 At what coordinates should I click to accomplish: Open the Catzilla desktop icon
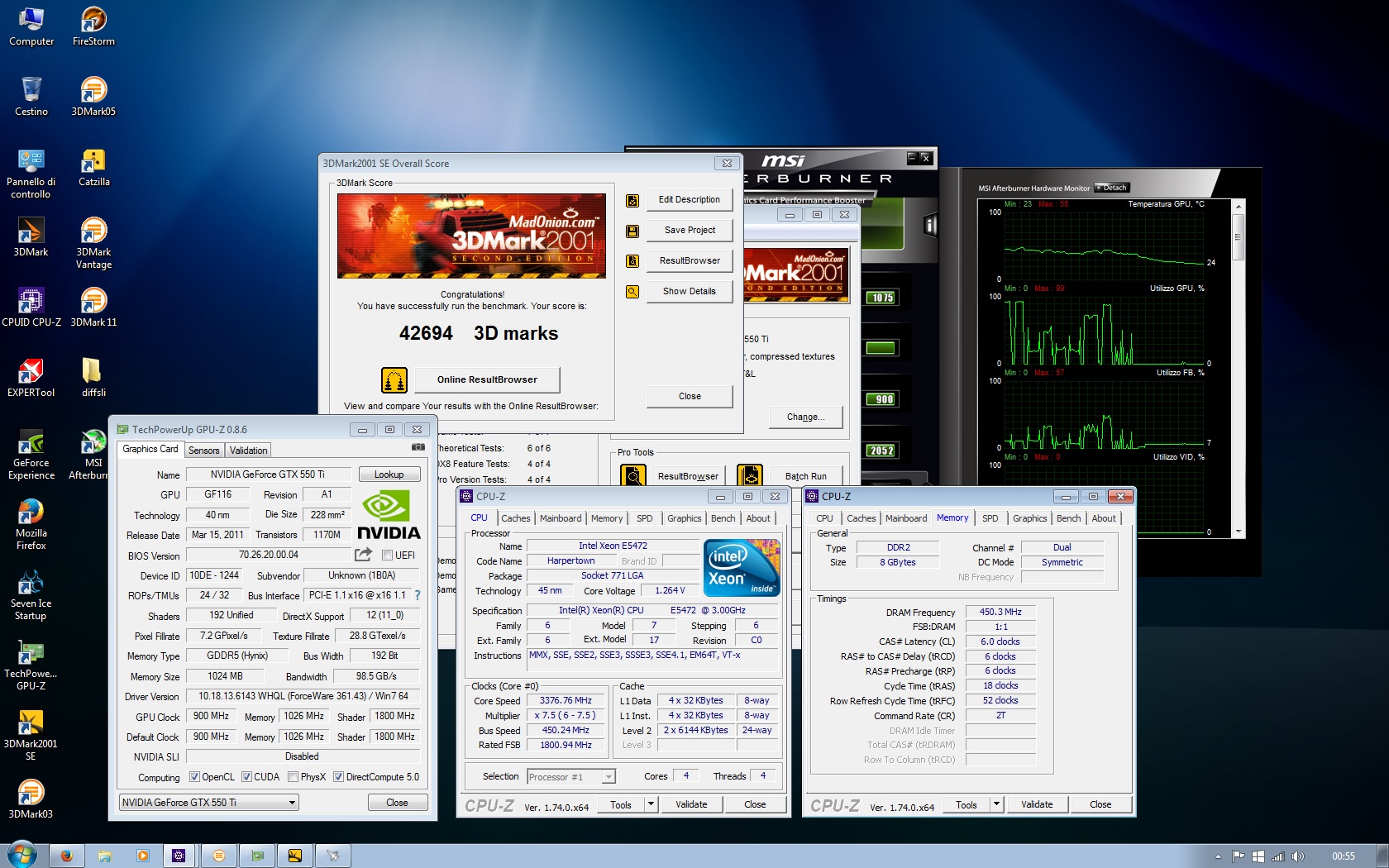point(93,167)
